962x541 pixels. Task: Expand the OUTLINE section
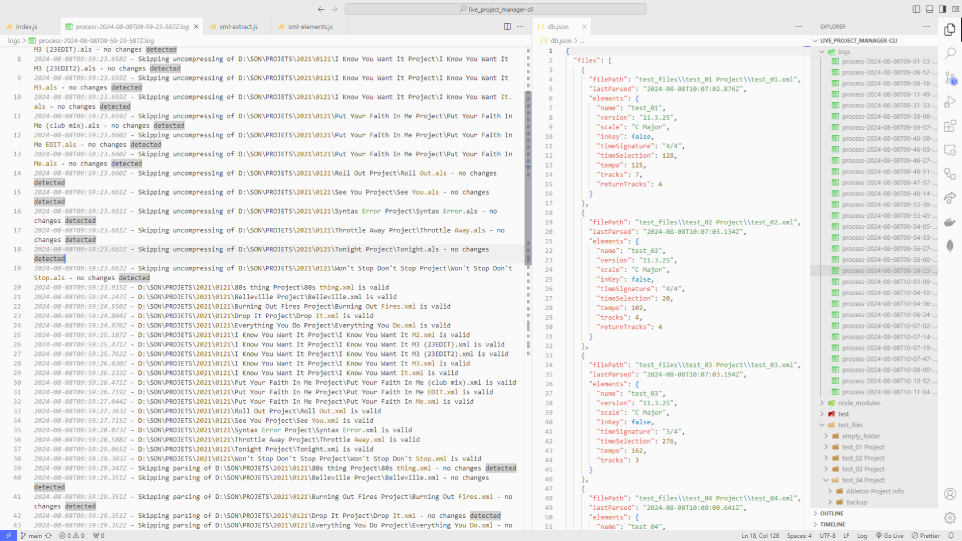click(874, 513)
